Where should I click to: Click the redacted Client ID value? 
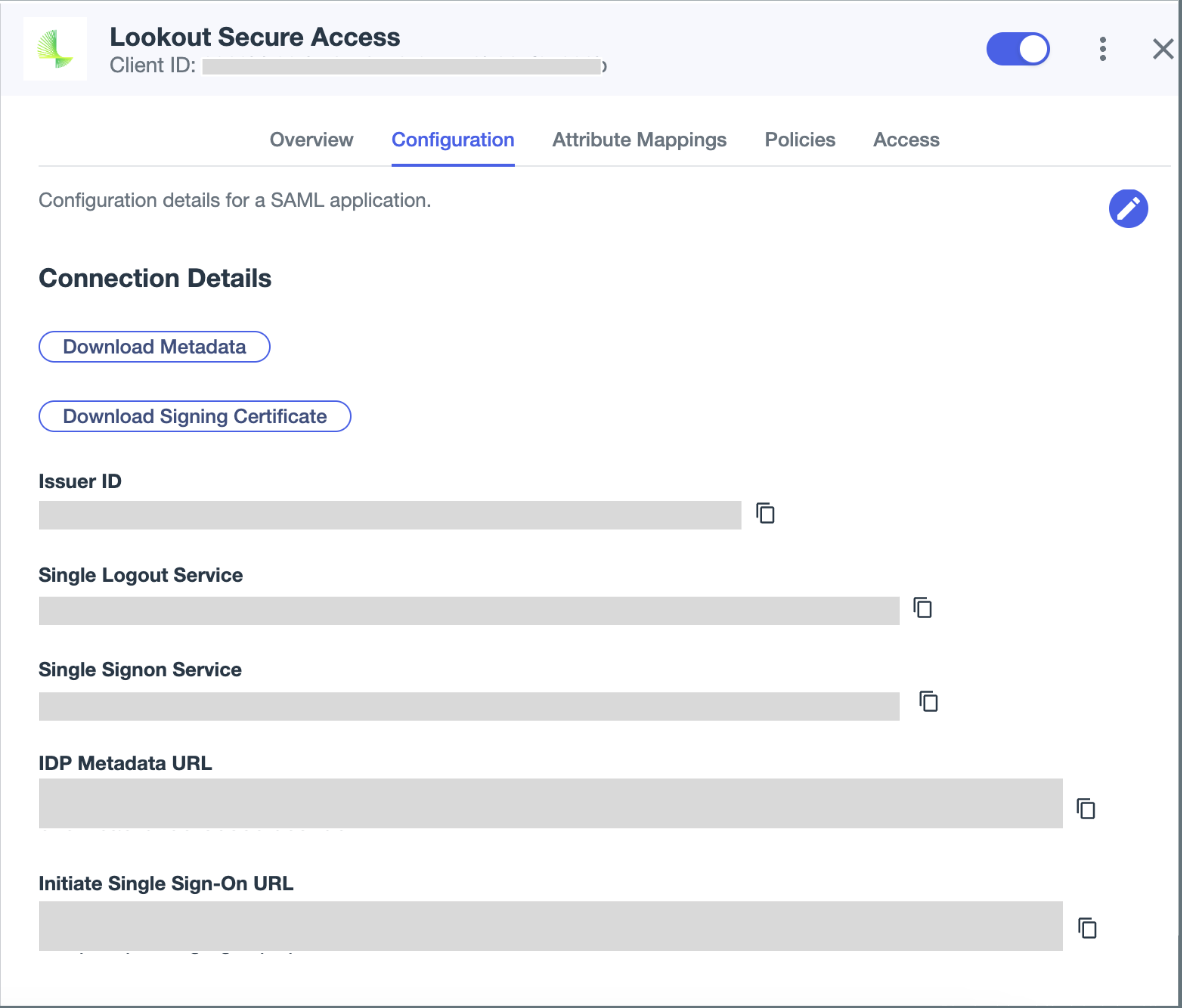[403, 66]
